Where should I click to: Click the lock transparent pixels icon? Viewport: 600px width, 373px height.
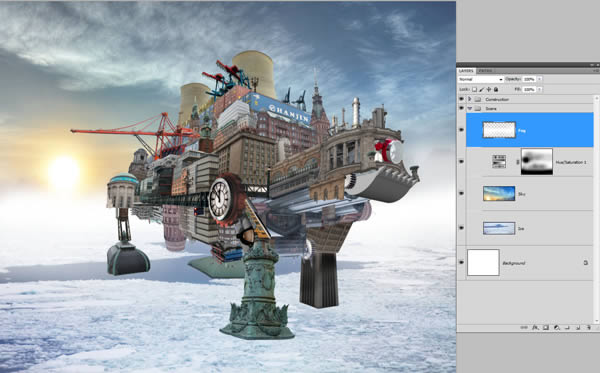click(x=474, y=90)
